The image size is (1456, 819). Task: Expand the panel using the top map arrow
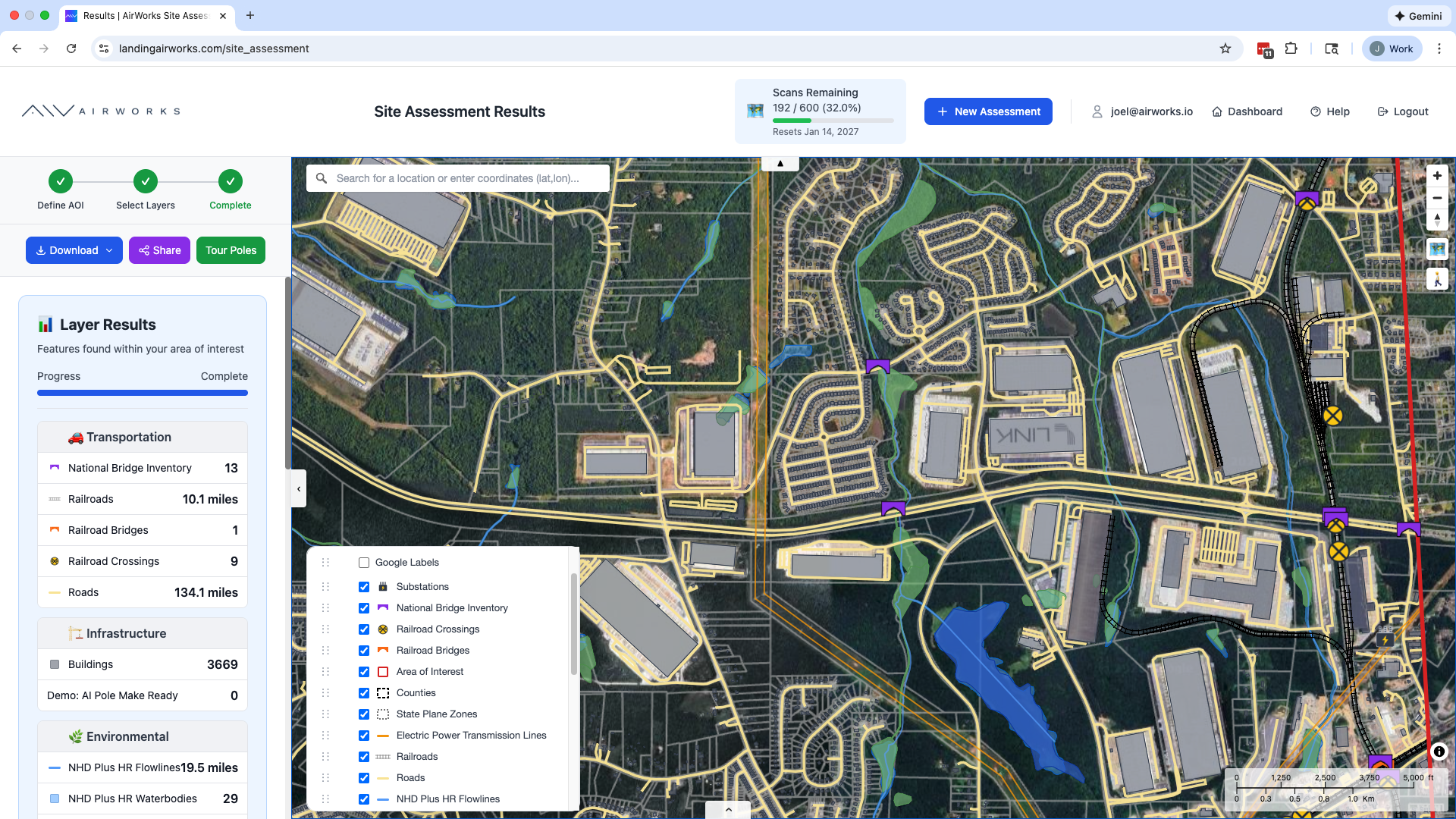click(x=780, y=163)
